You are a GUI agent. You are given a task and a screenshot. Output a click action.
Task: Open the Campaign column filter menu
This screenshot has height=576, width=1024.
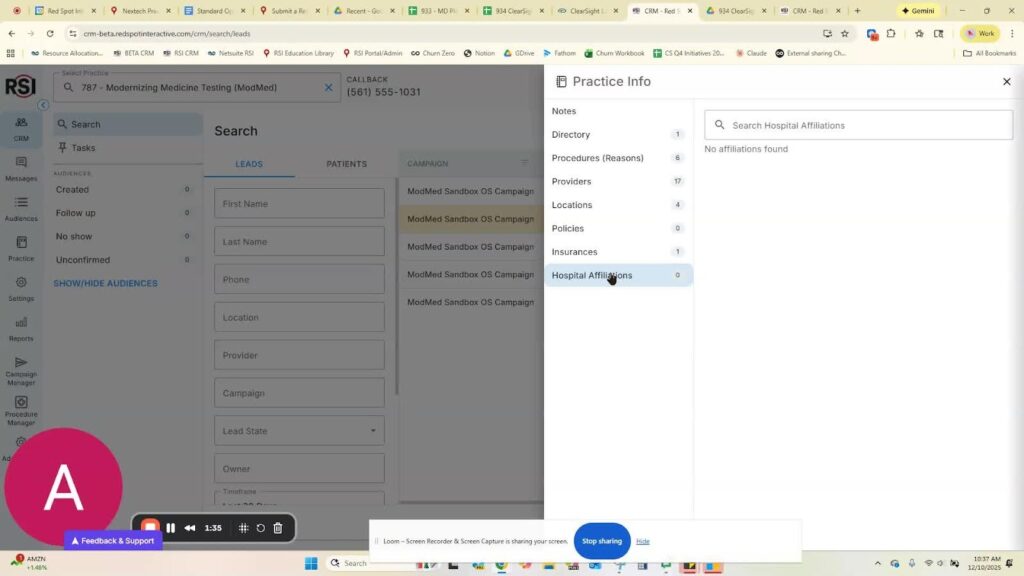click(x=524, y=163)
